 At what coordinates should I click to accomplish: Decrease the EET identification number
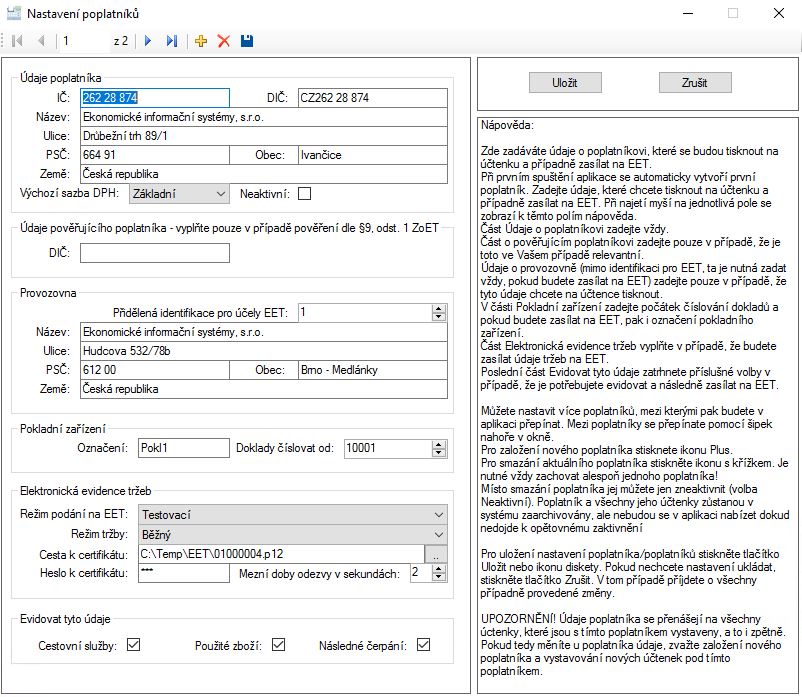coord(439,317)
